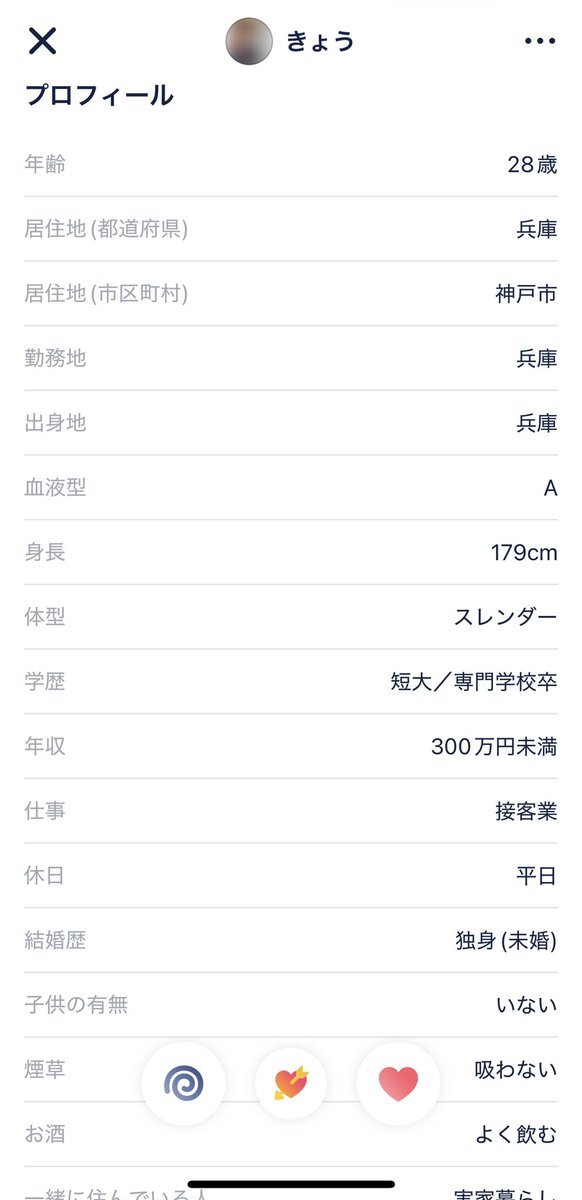Select the 学歴 短大／専門学校卒 row
Image resolution: width=582 pixels, height=1200 pixels.
291,682
